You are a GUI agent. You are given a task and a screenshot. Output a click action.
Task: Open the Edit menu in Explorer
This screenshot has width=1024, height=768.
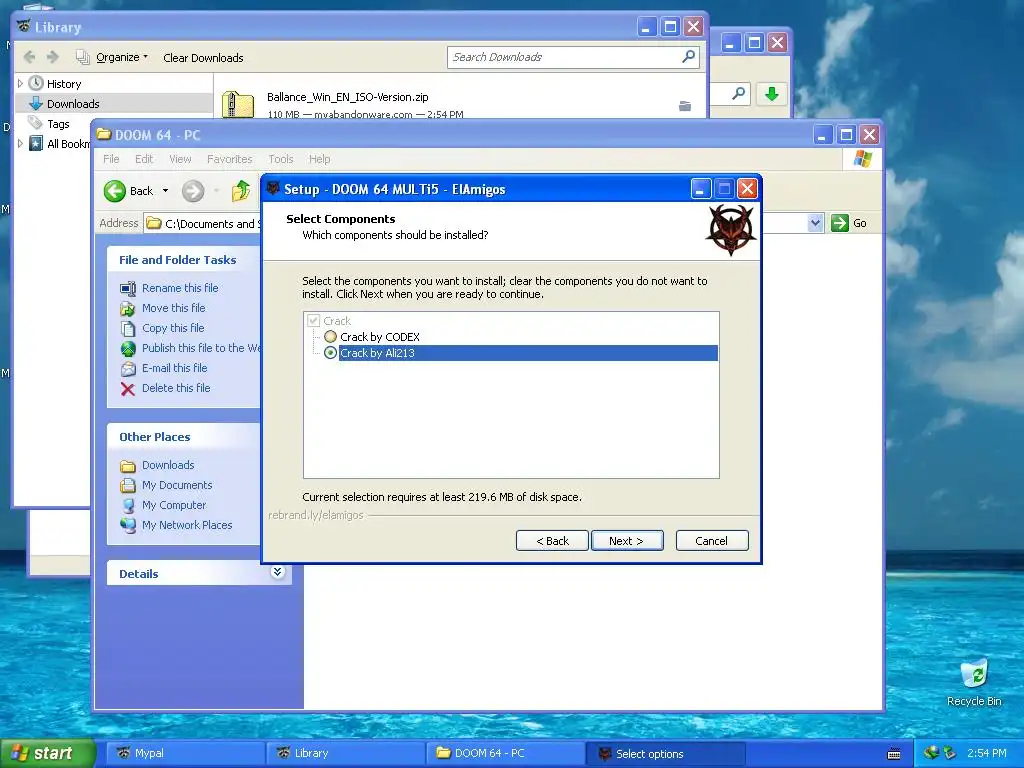pos(144,159)
